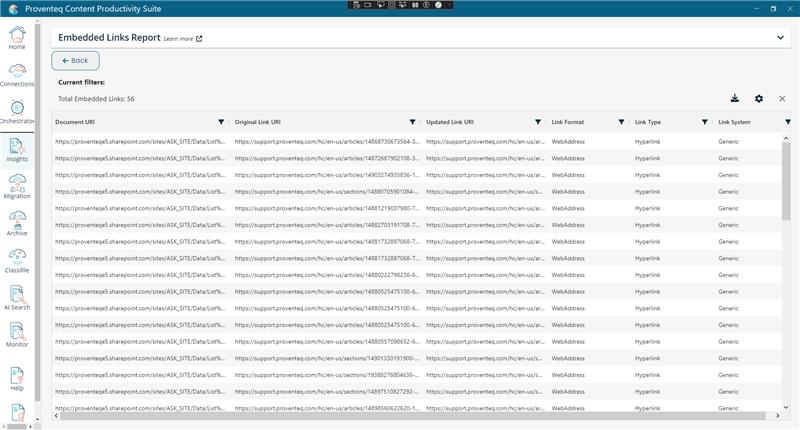
Task: Select original link ending 14882703191708-7
Action: click(x=327, y=225)
